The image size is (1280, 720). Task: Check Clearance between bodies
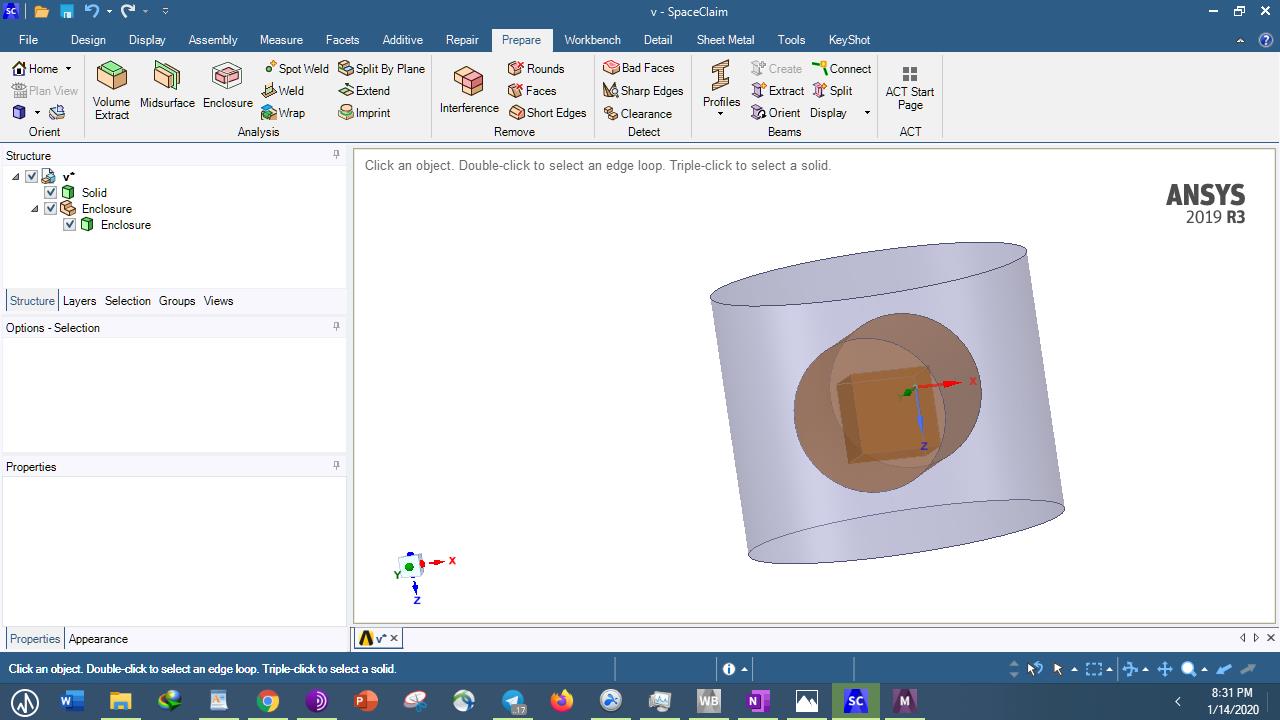pyautogui.click(x=637, y=113)
